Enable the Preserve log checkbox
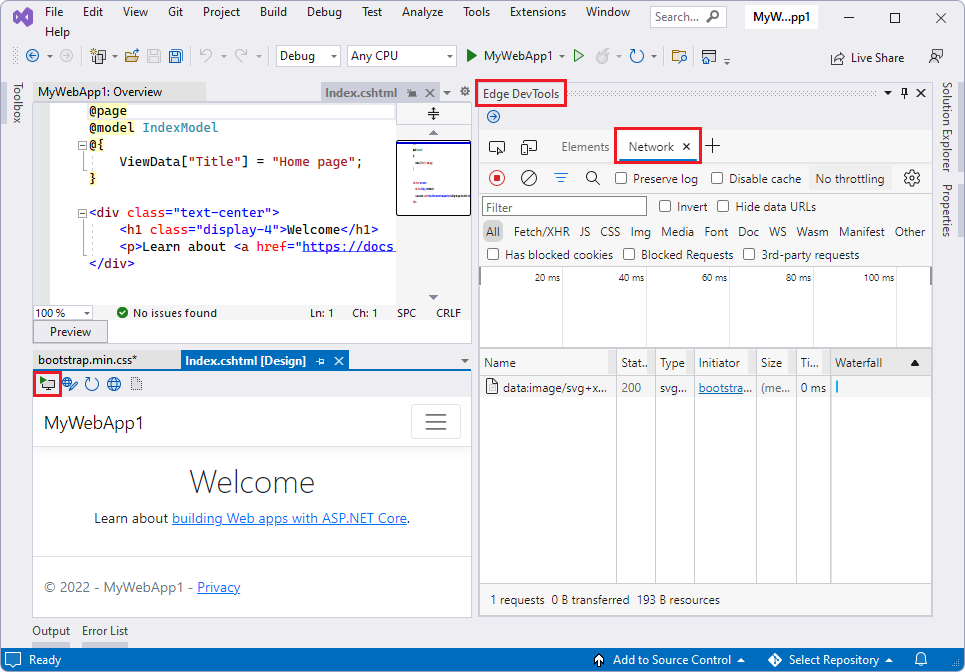The width and height of the screenshot is (965, 672). 621,178
